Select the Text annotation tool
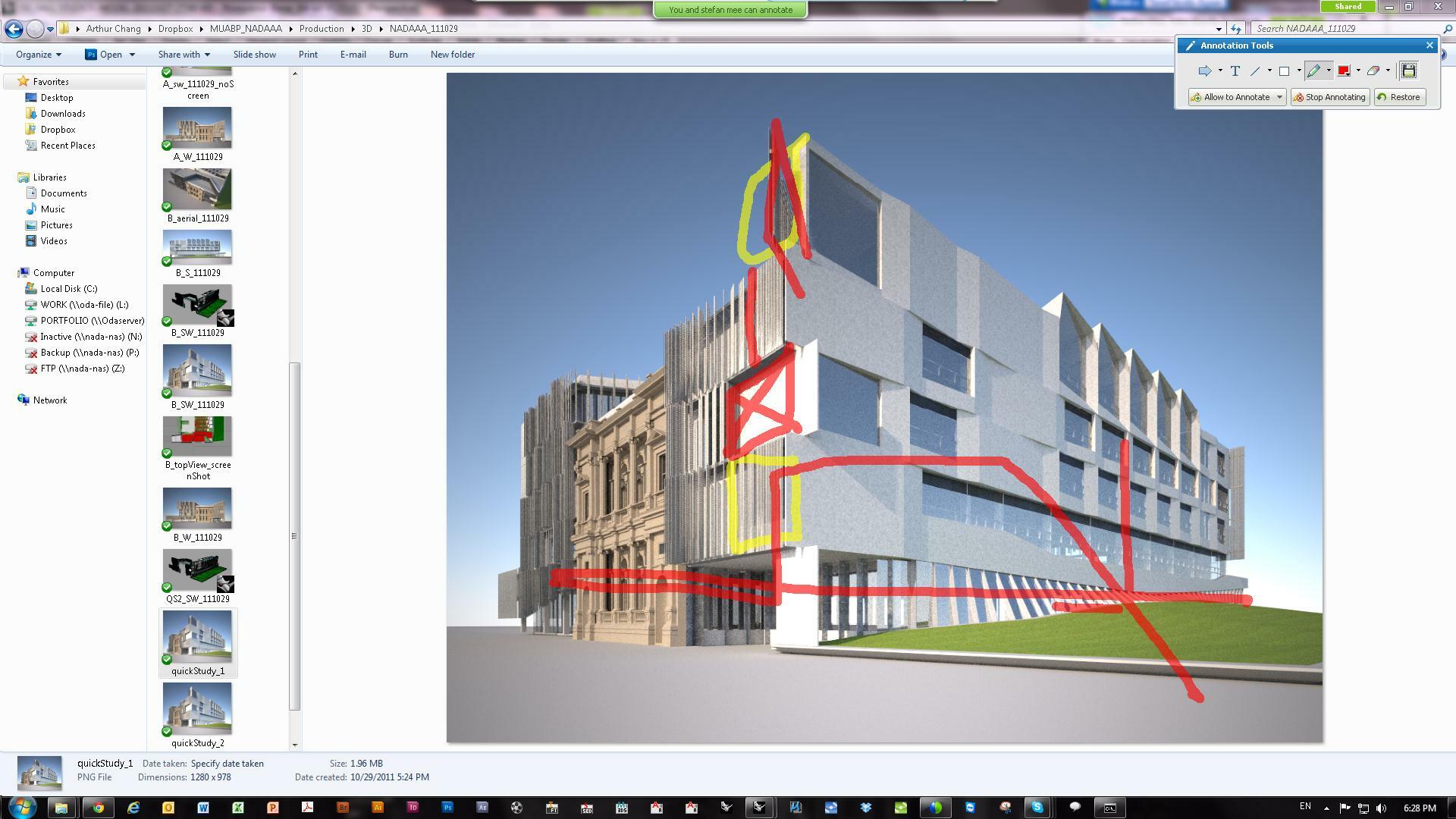1456x819 pixels. point(1235,71)
